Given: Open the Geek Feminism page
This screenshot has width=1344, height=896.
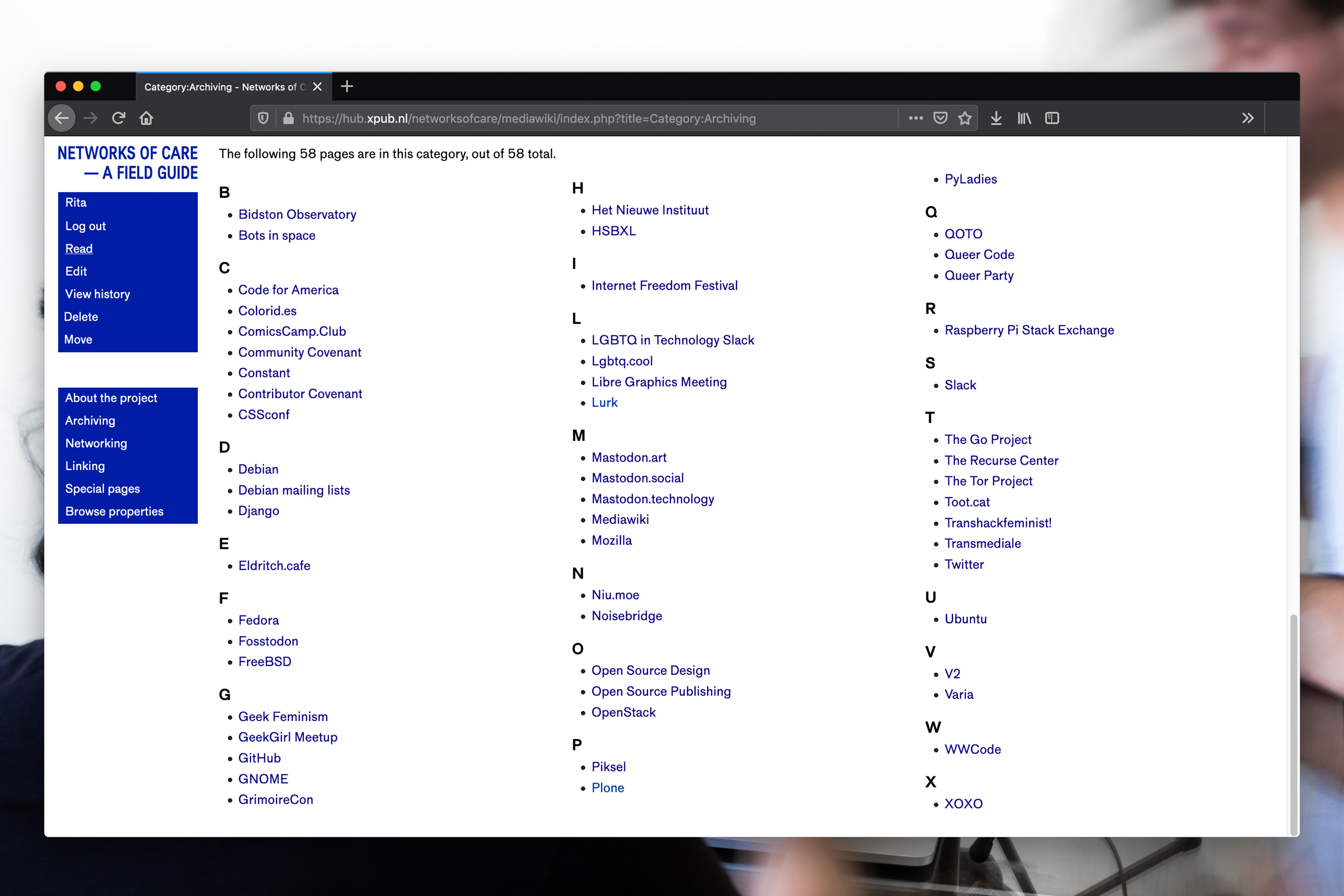Looking at the screenshot, I should point(283,716).
